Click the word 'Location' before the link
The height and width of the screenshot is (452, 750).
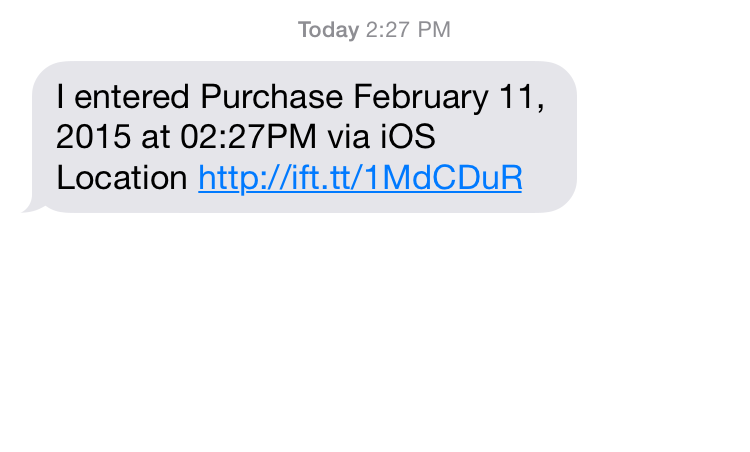click(122, 179)
